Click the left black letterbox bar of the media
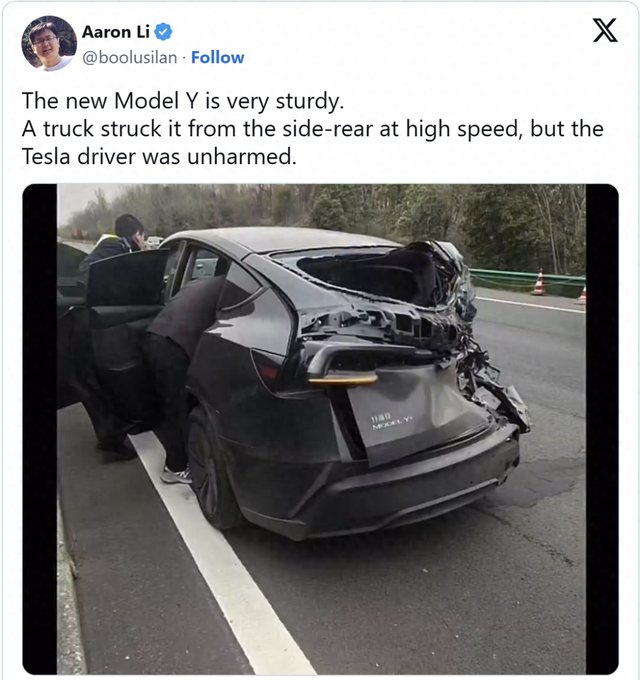The image size is (640, 680). [x=40, y=429]
